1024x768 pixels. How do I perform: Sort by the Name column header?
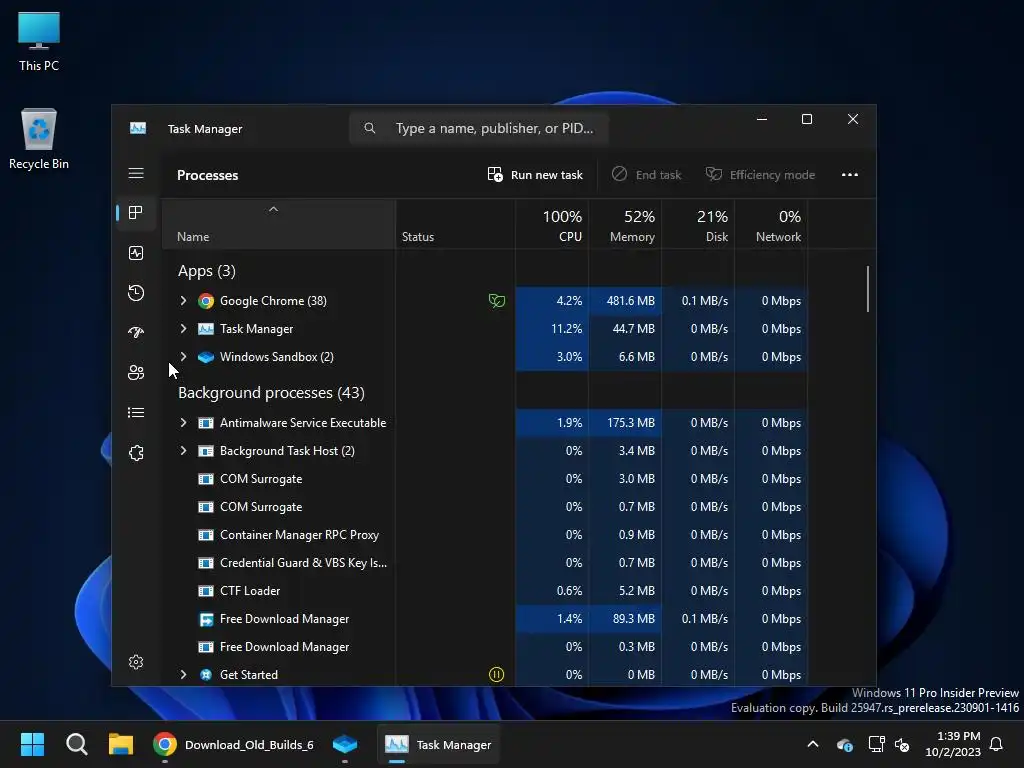coord(278,224)
